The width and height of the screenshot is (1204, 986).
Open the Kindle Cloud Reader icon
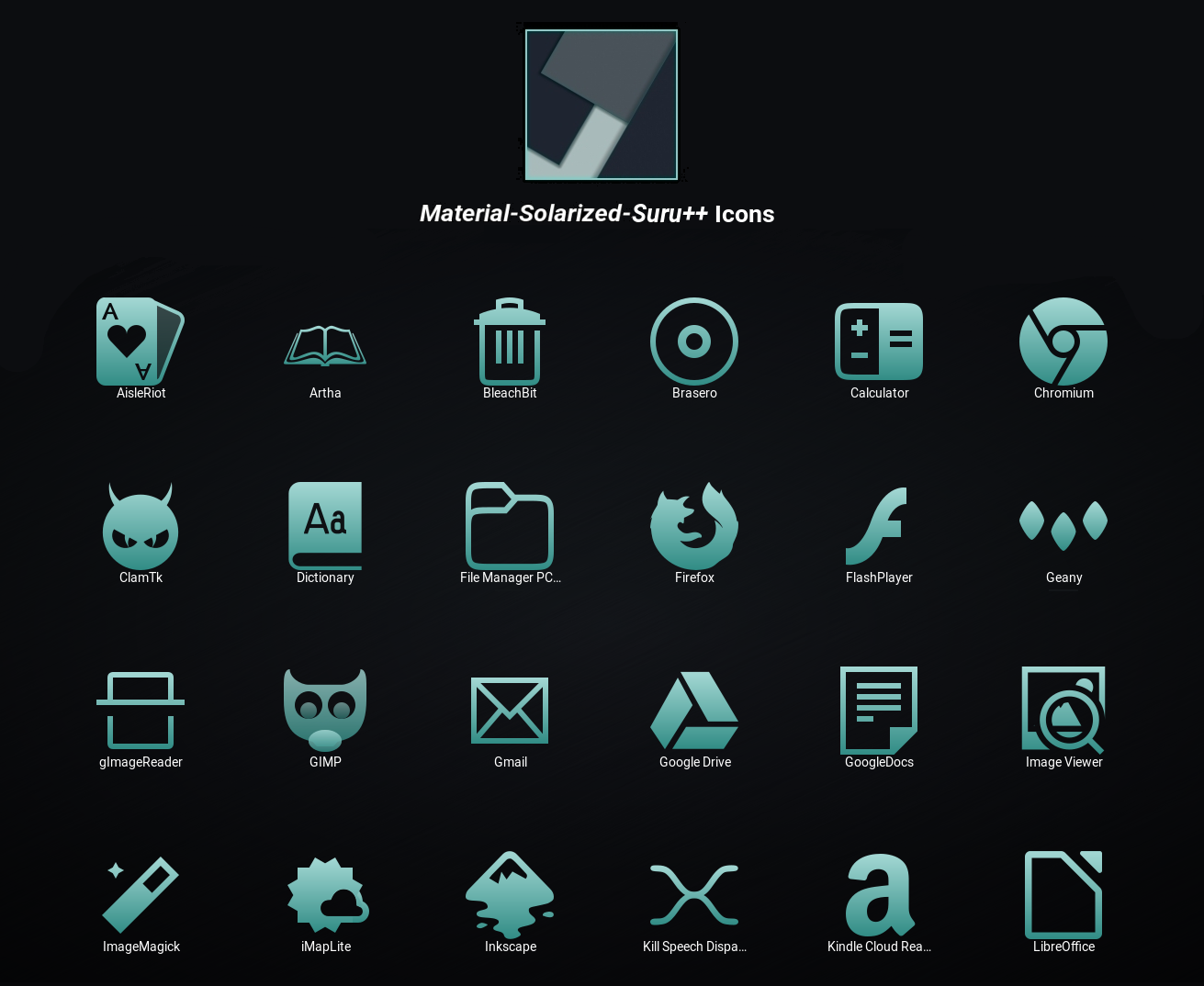point(880,895)
